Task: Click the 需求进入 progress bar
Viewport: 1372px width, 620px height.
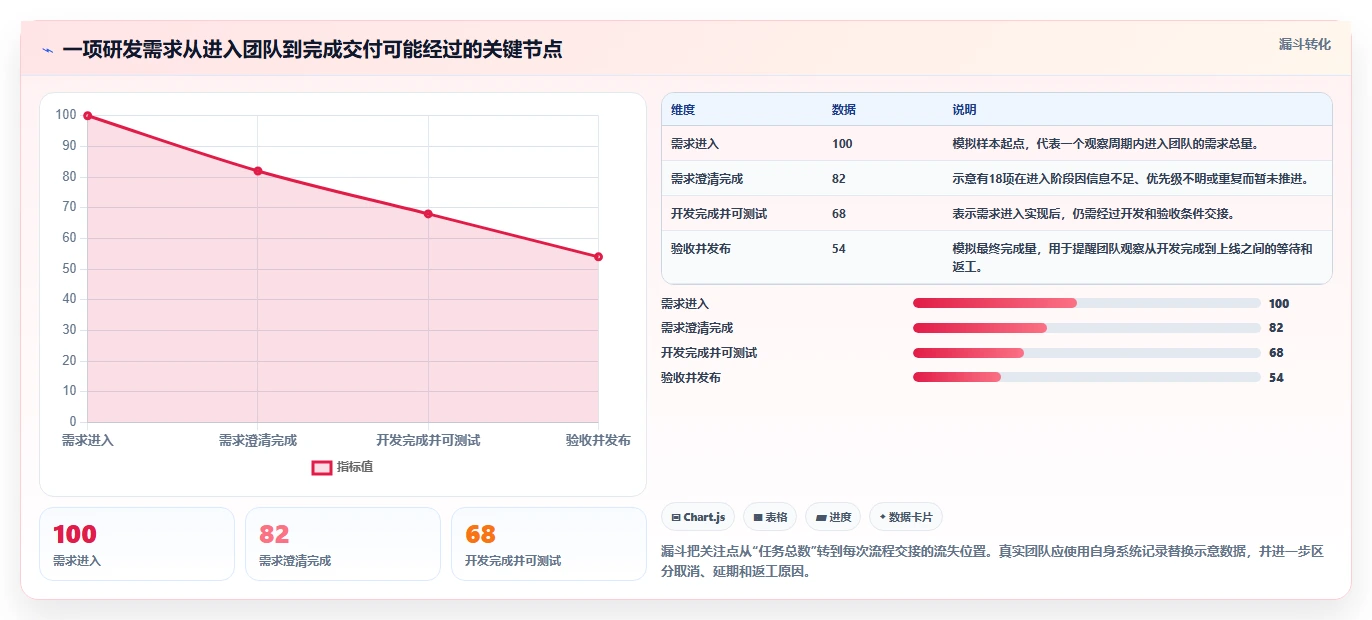Action: click(x=1087, y=303)
